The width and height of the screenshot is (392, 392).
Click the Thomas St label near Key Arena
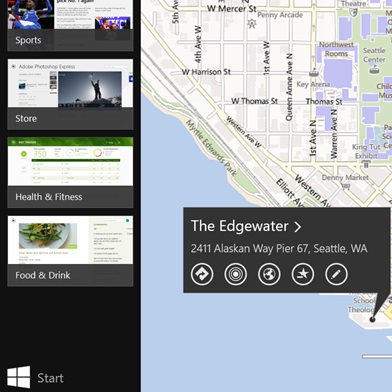coord(324,101)
